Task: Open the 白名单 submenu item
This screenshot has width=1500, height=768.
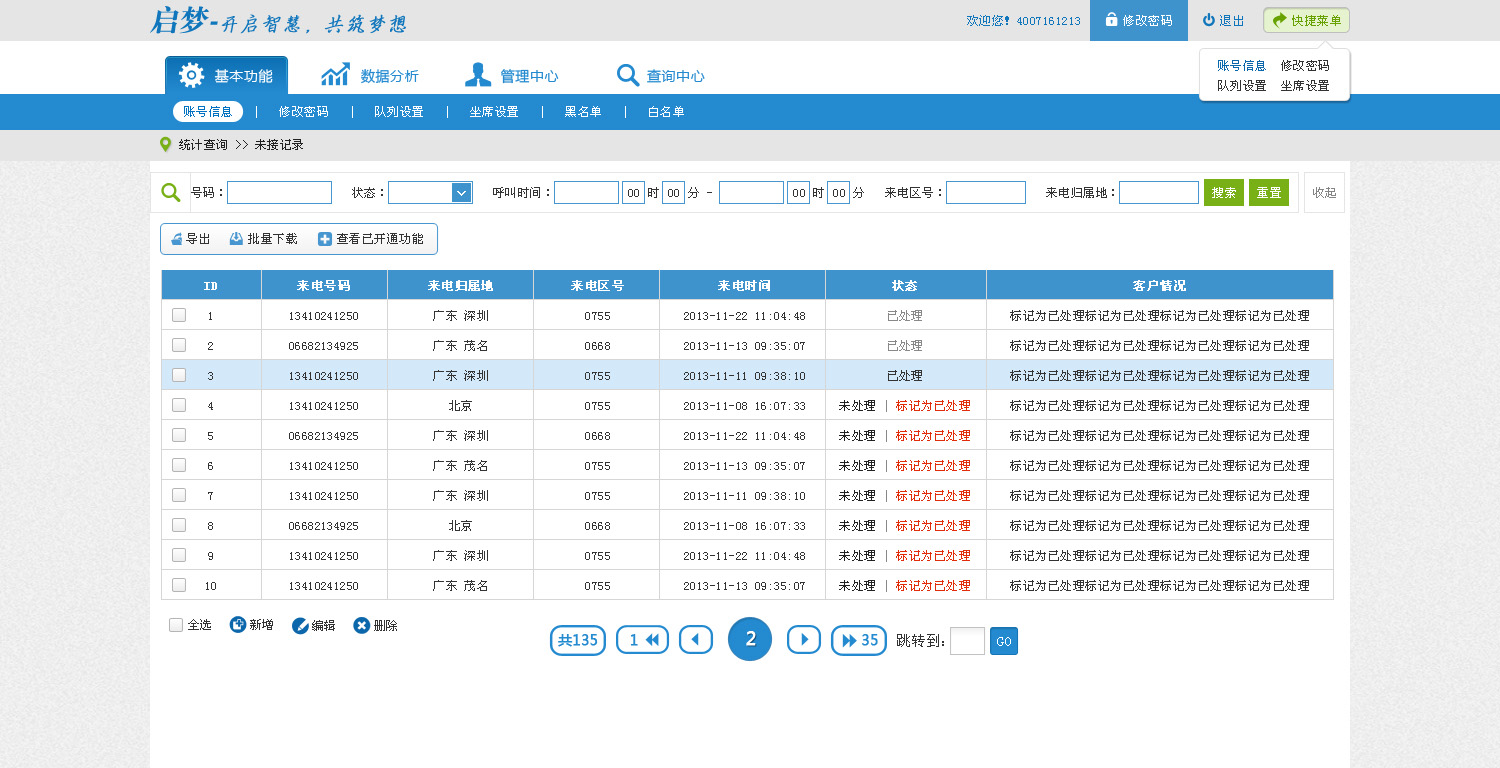Action: (x=666, y=112)
